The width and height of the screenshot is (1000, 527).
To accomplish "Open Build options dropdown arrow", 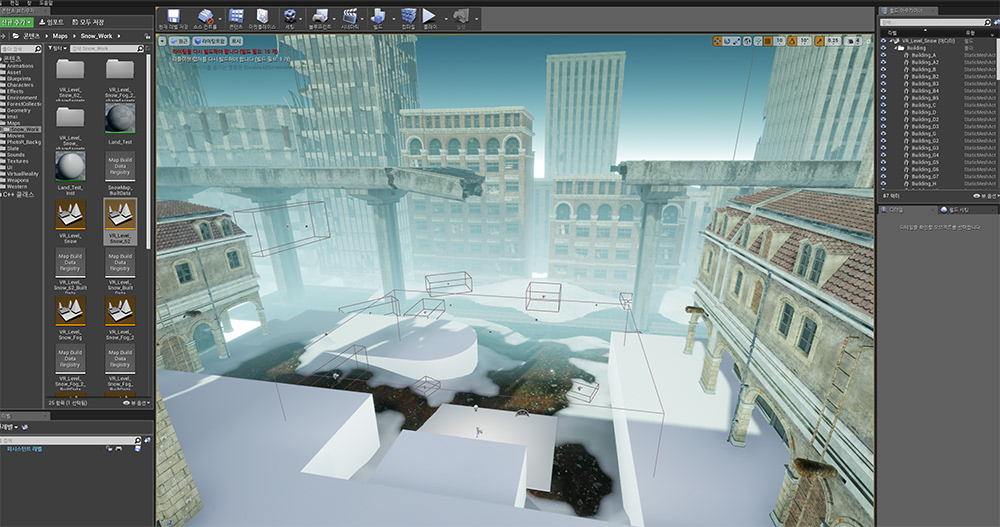I will pyautogui.click(x=393, y=19).
